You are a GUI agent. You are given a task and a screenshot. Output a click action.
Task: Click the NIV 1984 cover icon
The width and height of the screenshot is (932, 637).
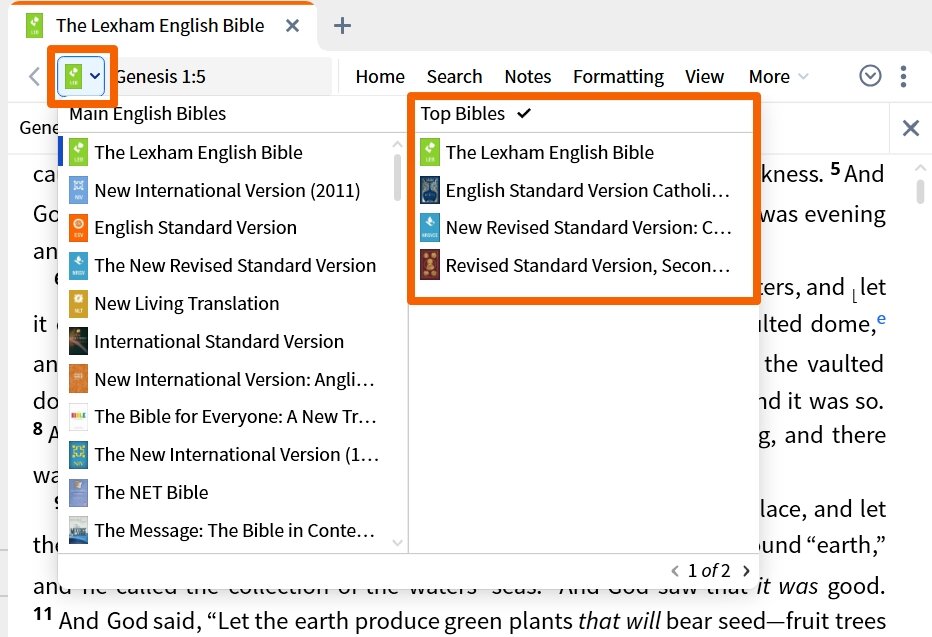78,455
